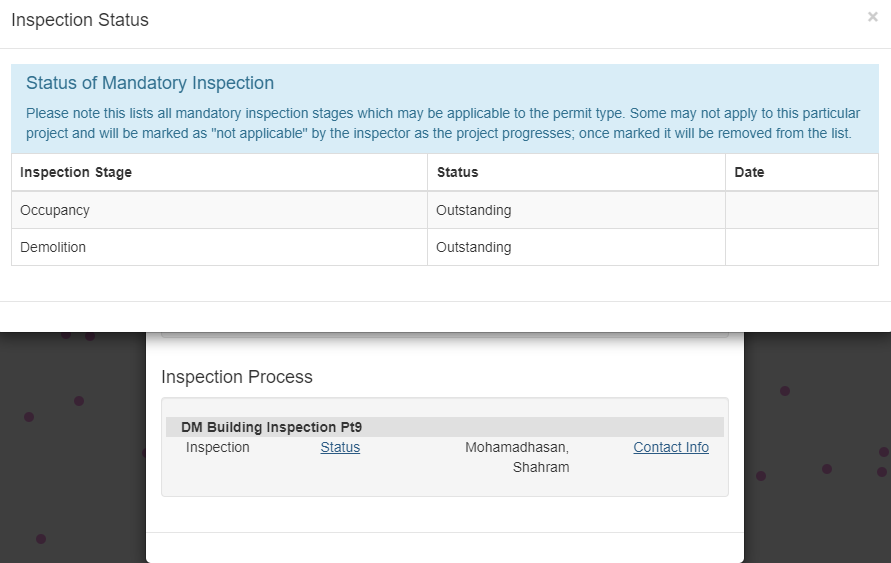Click the Date column header
891x563 pixels.
(x=749, y=172)
